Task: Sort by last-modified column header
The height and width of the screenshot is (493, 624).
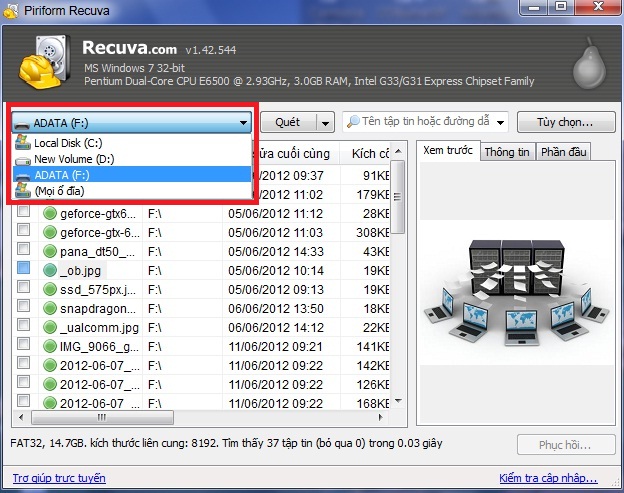Action: click(x=296, y=153)
